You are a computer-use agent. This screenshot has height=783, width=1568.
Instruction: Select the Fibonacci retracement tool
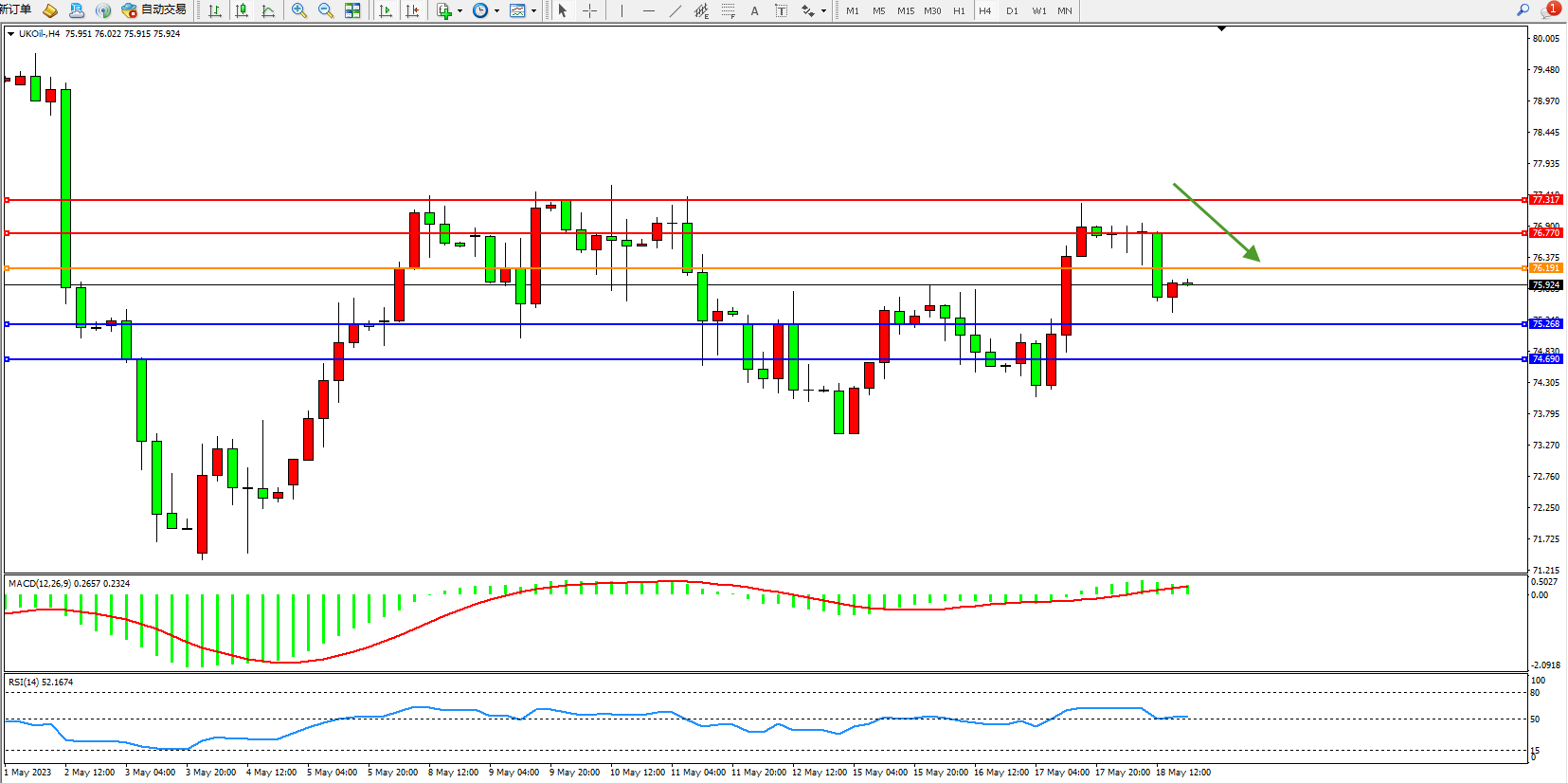pos(728,10)
